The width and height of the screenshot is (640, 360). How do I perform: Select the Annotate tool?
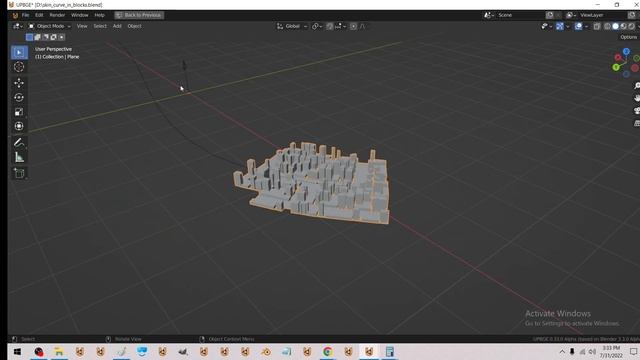(19, 142)
